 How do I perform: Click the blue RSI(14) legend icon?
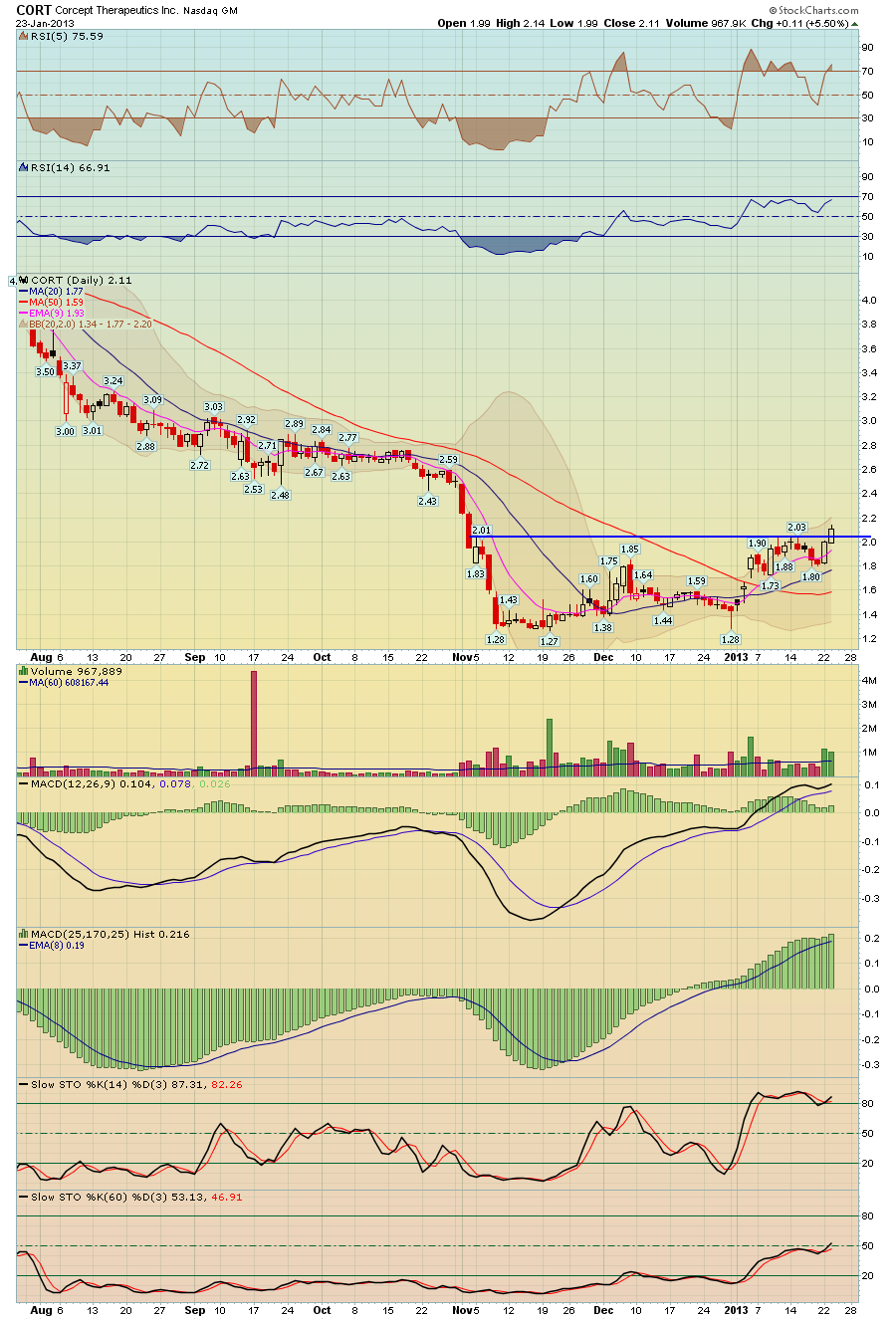[24, 168]
